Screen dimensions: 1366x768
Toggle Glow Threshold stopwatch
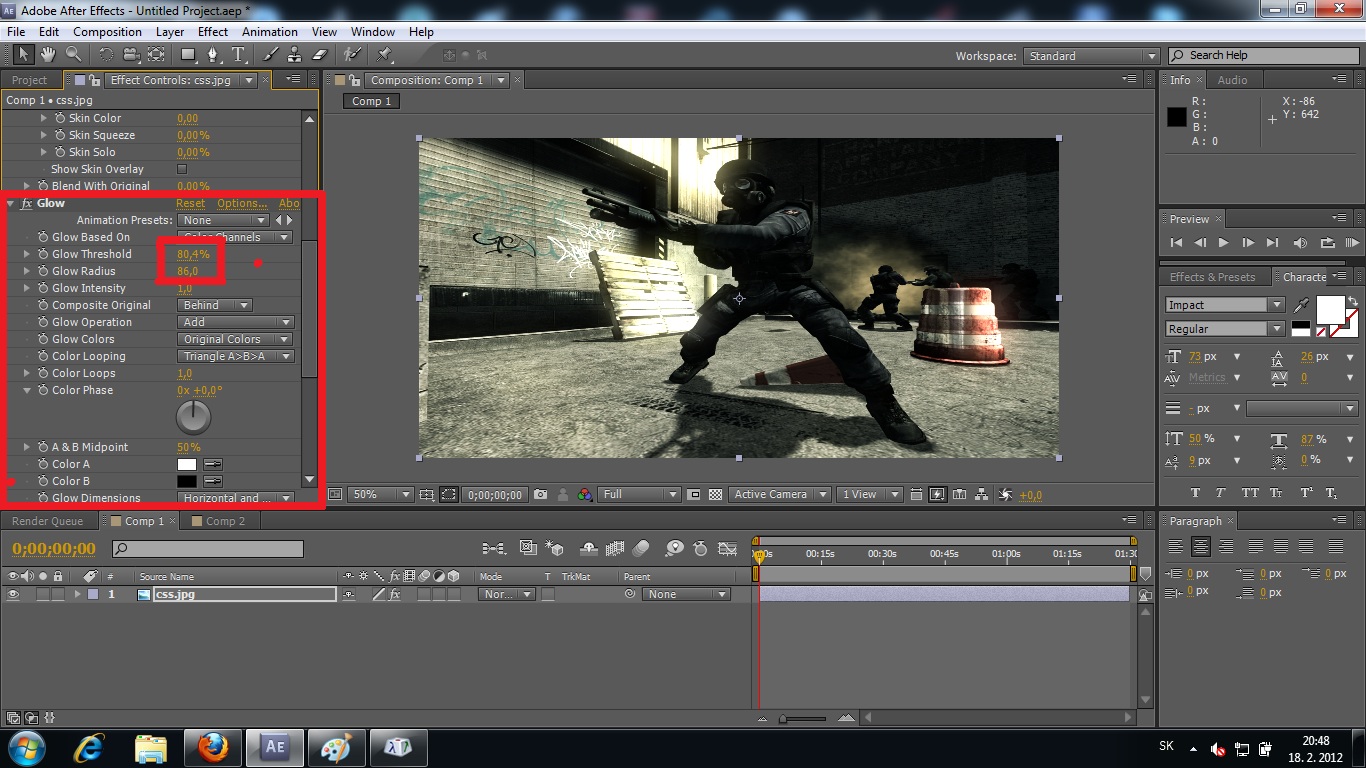click(x=43, y=254)
